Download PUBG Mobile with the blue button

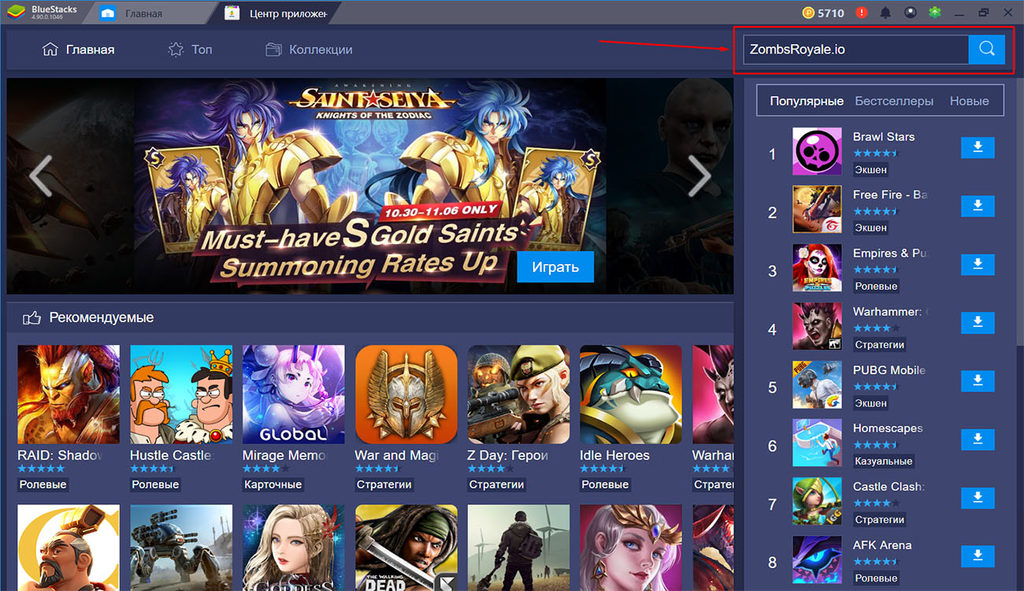pos(978,381)
